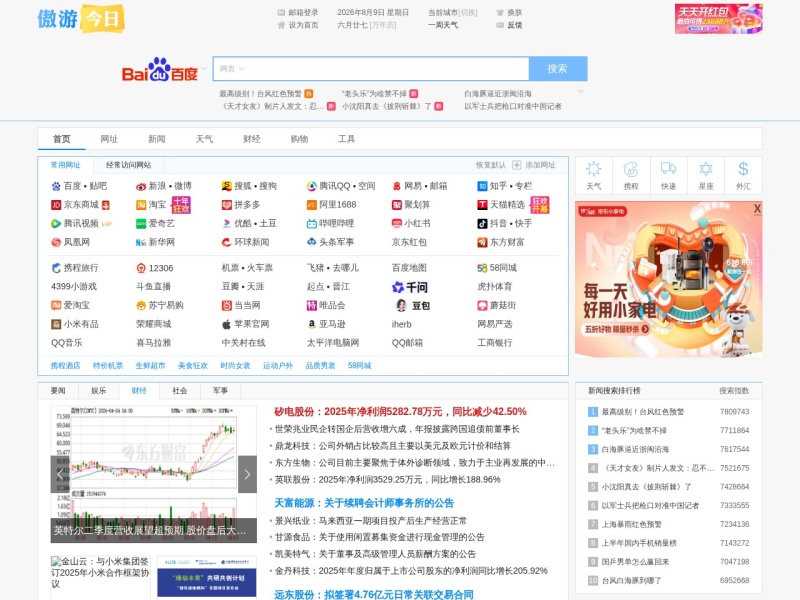Open 天富能源 accounting firm announcement link

(364, 503)
